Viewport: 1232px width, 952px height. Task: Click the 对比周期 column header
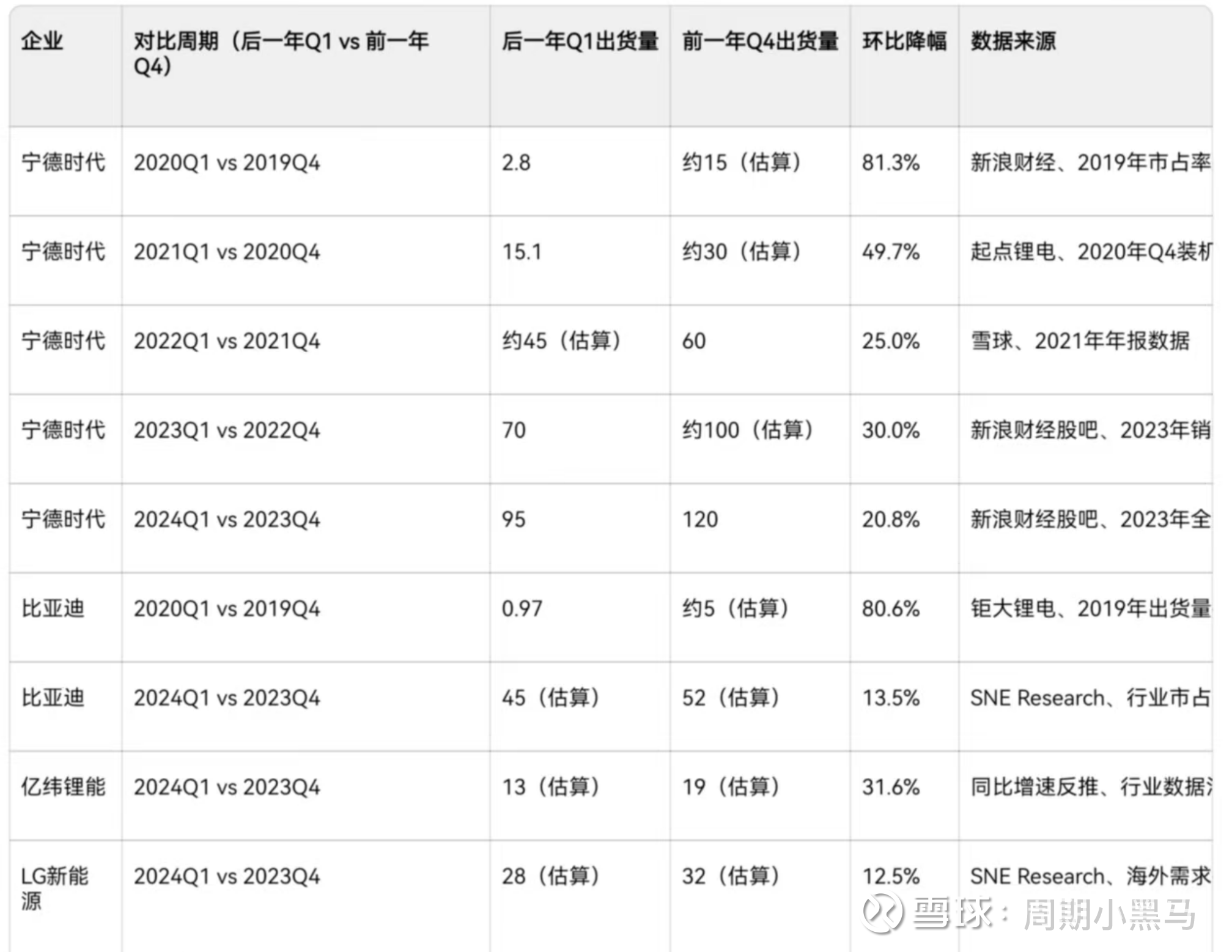pos(281,53)
